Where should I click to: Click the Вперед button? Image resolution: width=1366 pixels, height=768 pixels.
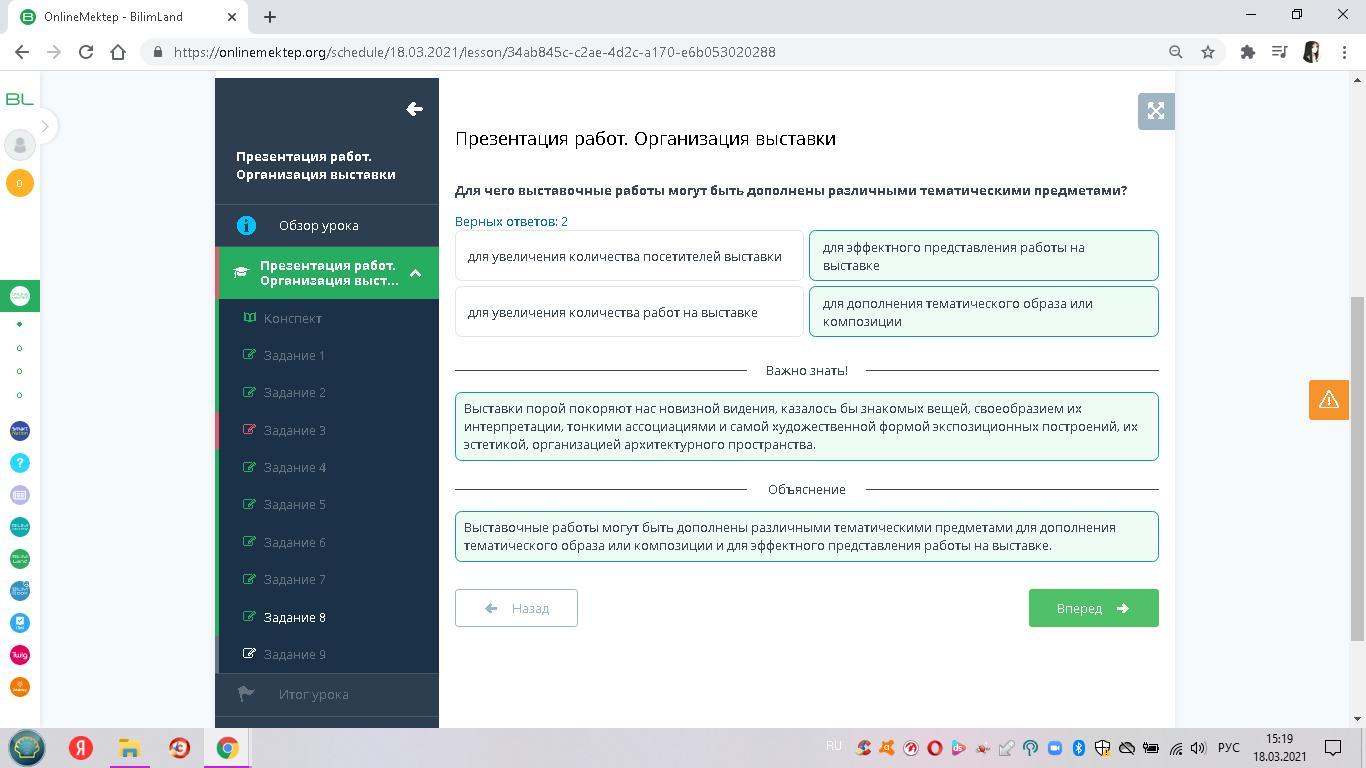pos(1093,608)
